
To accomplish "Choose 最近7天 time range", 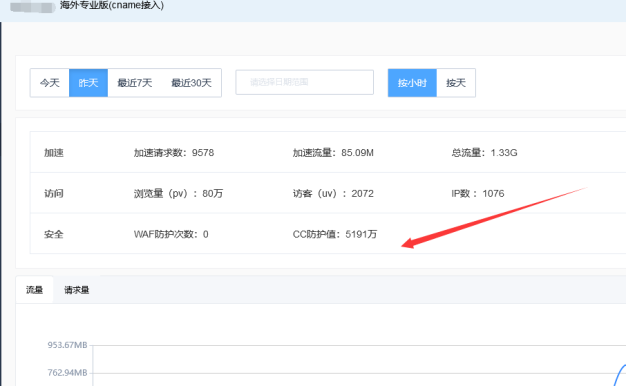I will tap(135, 83).
